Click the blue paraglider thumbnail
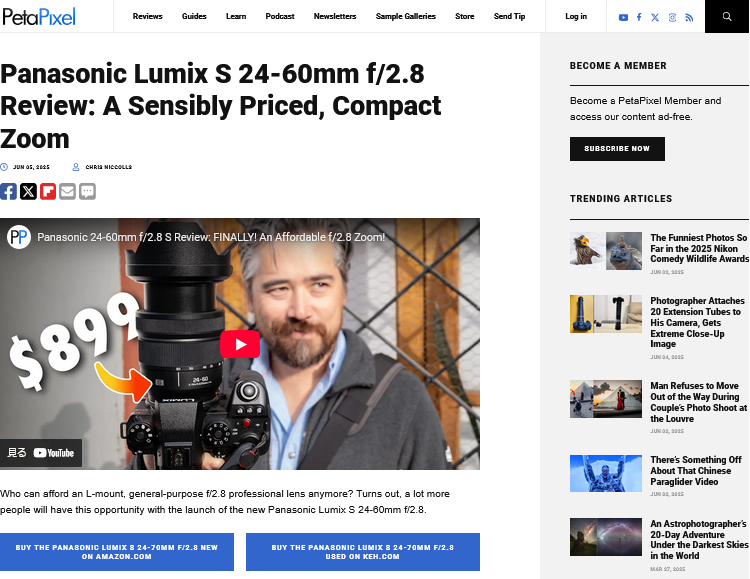Screen dimensions: 750x579 606,473
